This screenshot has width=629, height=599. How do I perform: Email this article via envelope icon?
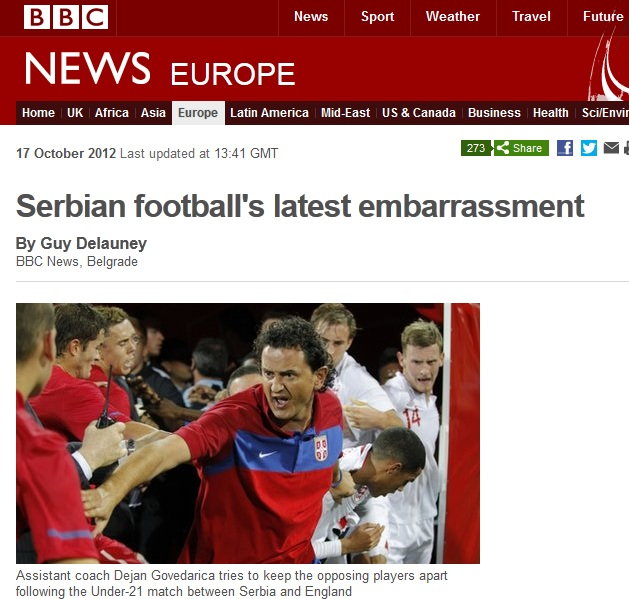click(x=611, y=148)
